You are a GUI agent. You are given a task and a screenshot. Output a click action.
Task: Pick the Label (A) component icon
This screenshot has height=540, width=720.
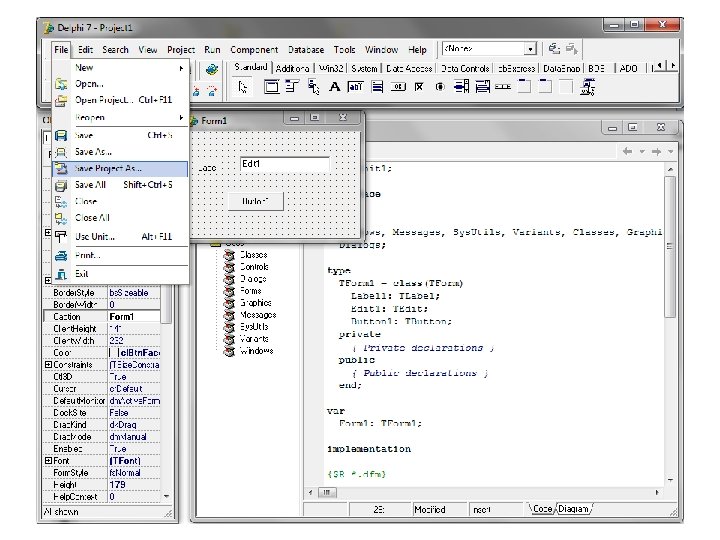tap(335, 88)
